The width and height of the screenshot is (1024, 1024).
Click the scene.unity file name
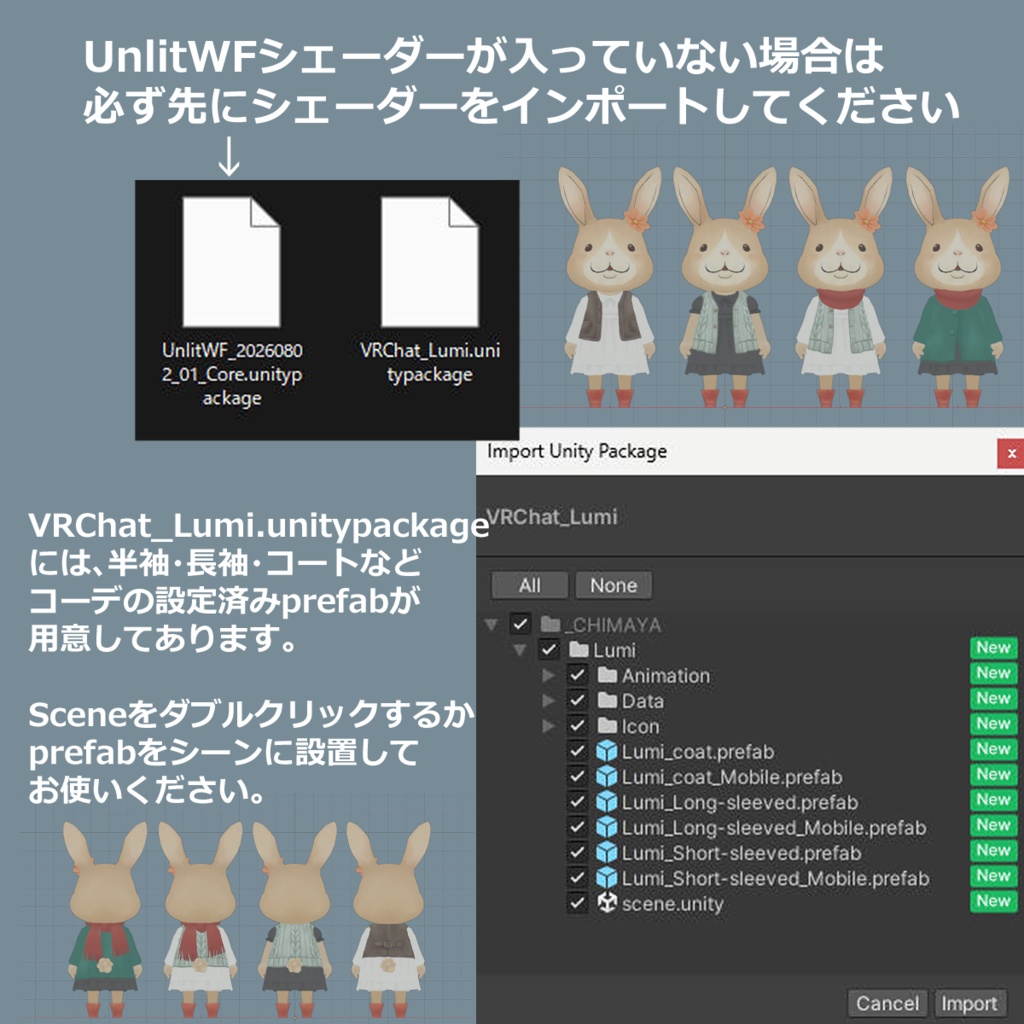tap(672, 904)
